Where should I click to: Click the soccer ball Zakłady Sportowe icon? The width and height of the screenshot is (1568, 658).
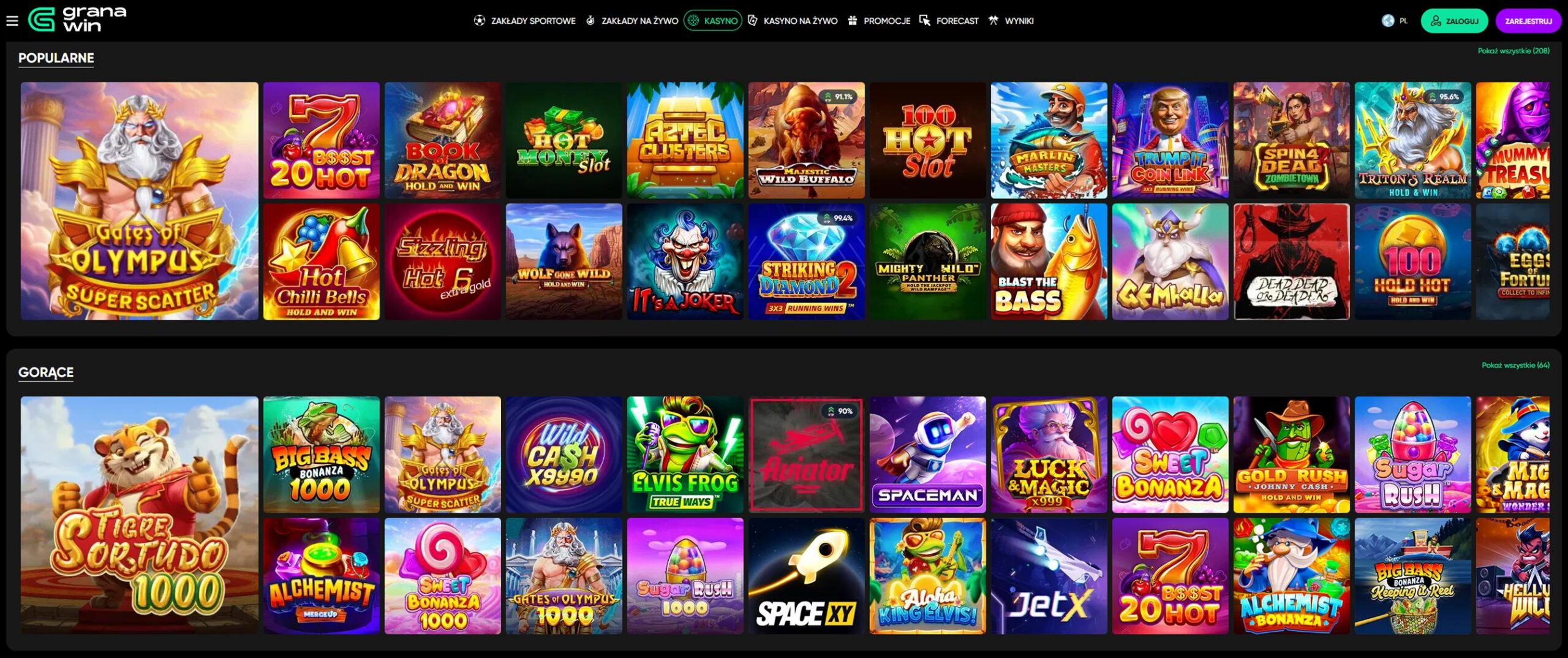[x=479, y=21]
